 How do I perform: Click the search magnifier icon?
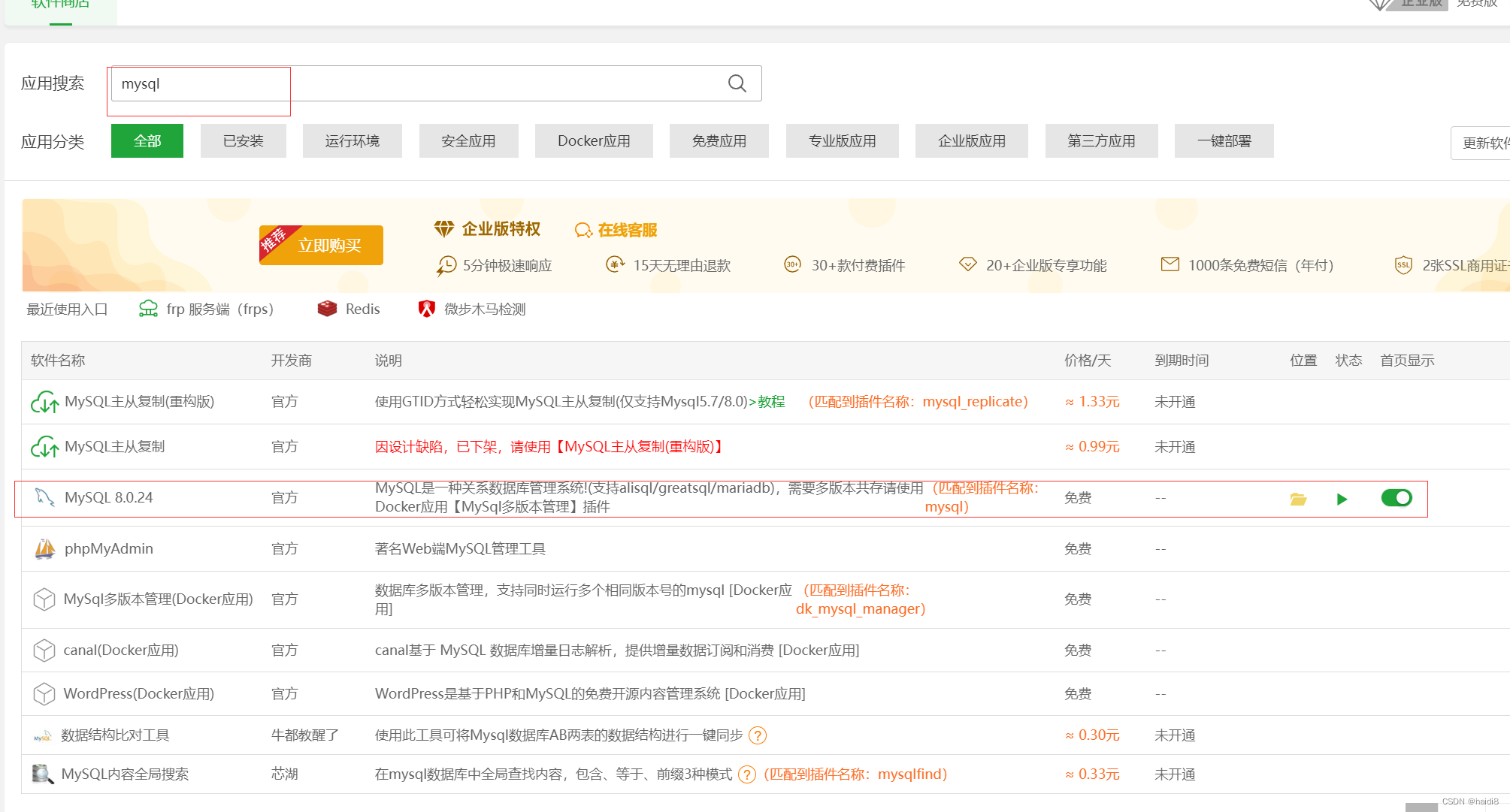737,83
